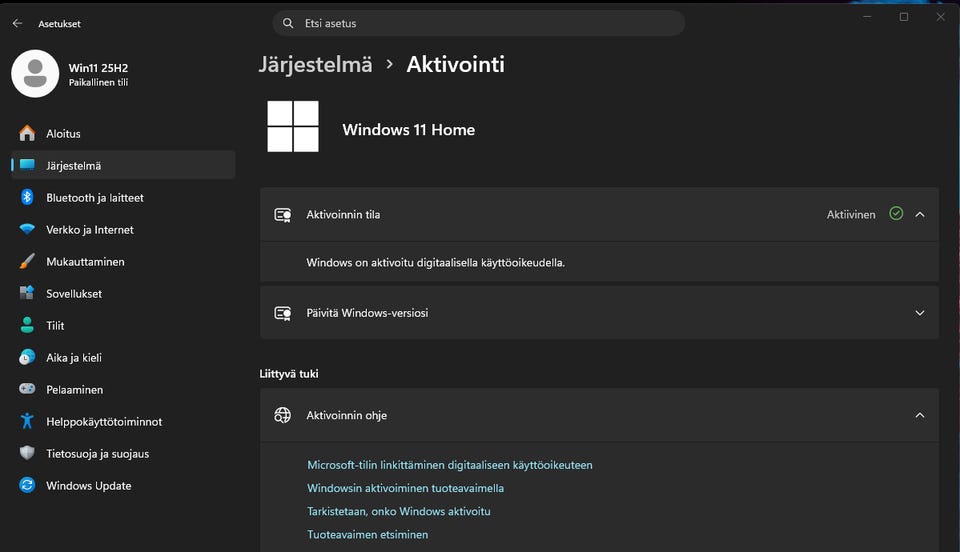This screenshot has height=552, width=960.
Task: Click the Pelaaminen gamepad icon
Action: point(27,389)
